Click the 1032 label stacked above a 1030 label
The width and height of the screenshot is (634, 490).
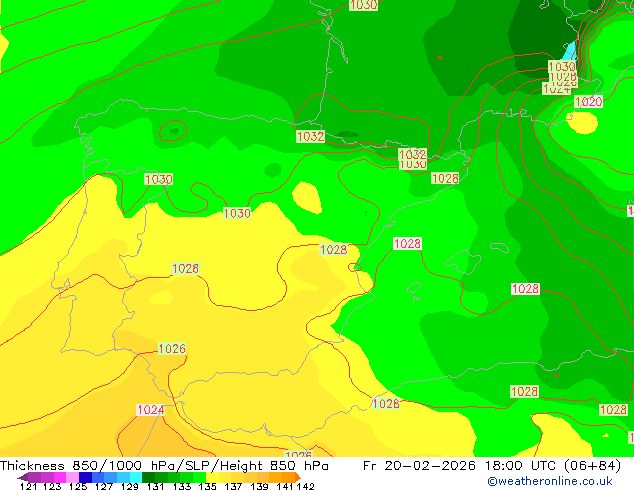(x=412, y=154)
